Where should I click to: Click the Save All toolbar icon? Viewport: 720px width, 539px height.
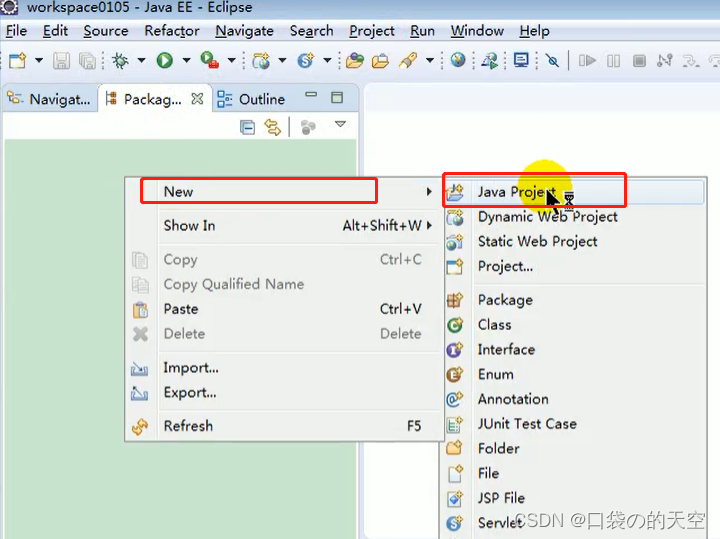click(x=87, y=61)
